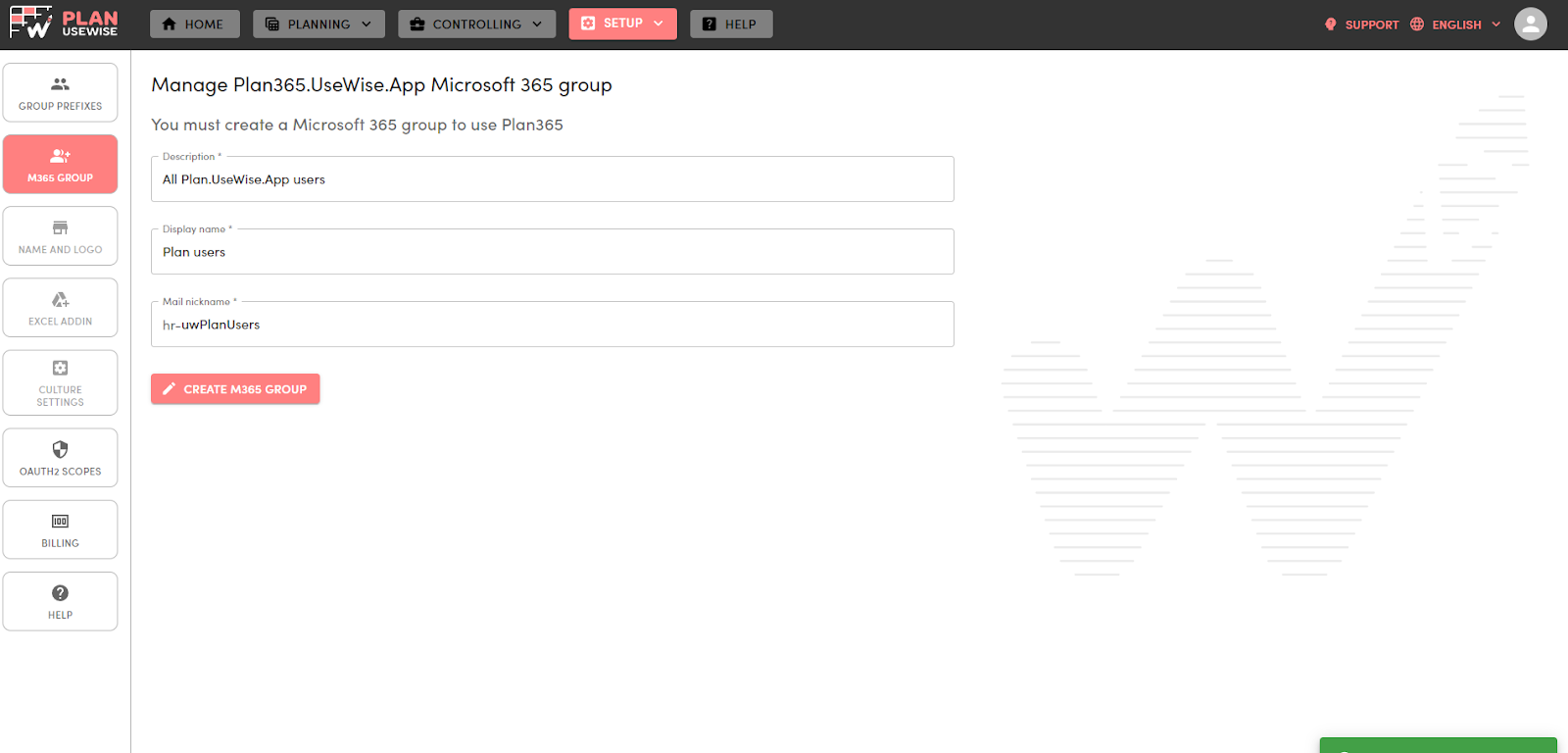The image size is (1568, 753).
Task: Open Help in the top navigation
Action: click(x=731, y=25)
